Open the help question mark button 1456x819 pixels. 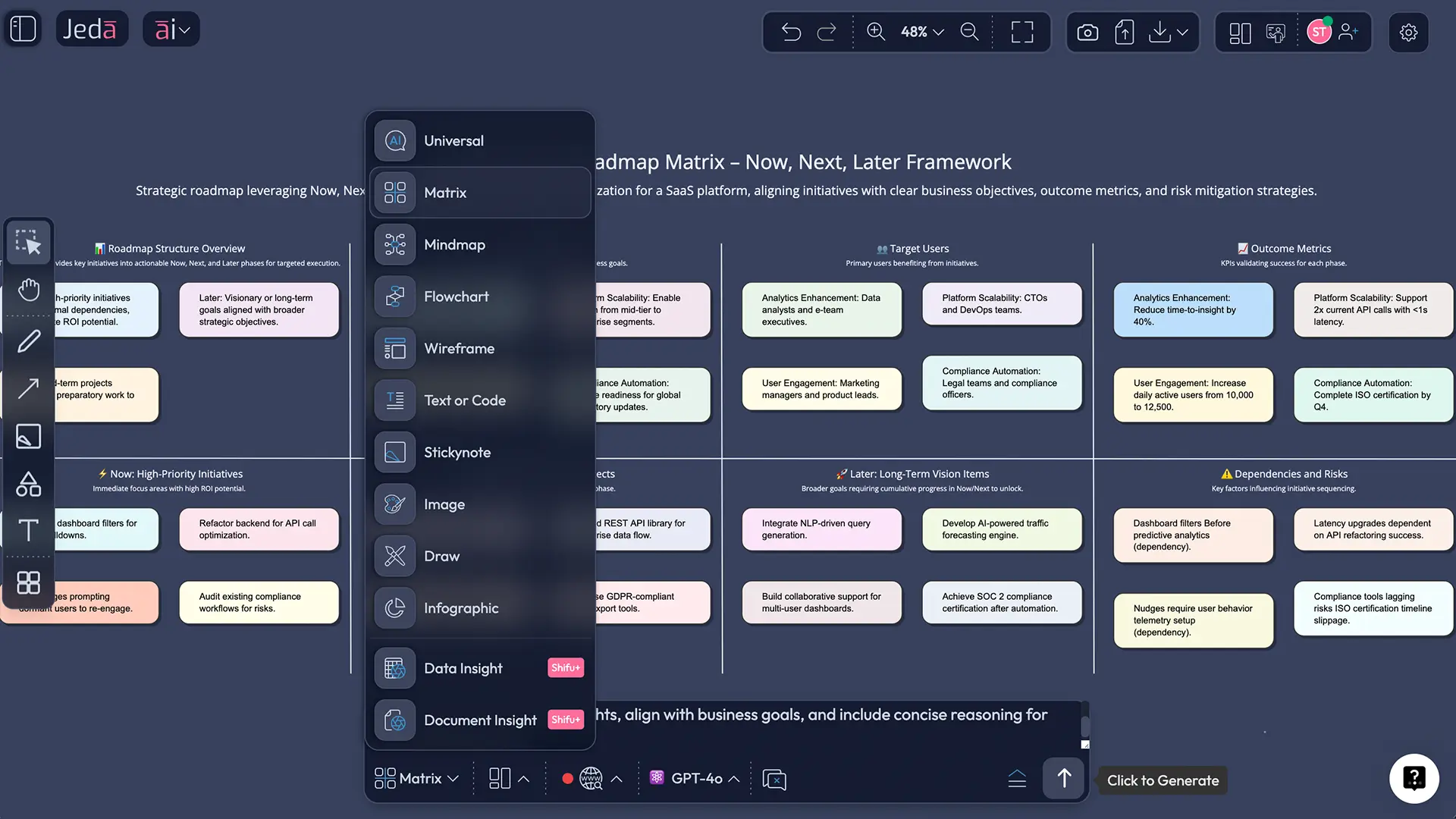[x=1414, y=778]
